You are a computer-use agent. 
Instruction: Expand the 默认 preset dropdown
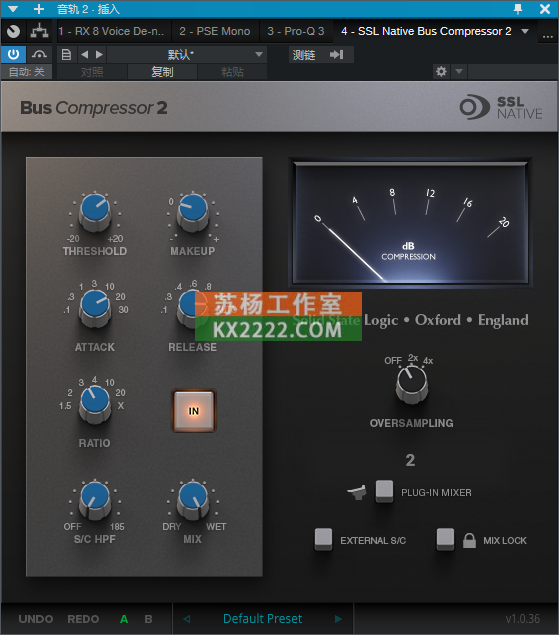pyautogui.click(x=187, y=54)
